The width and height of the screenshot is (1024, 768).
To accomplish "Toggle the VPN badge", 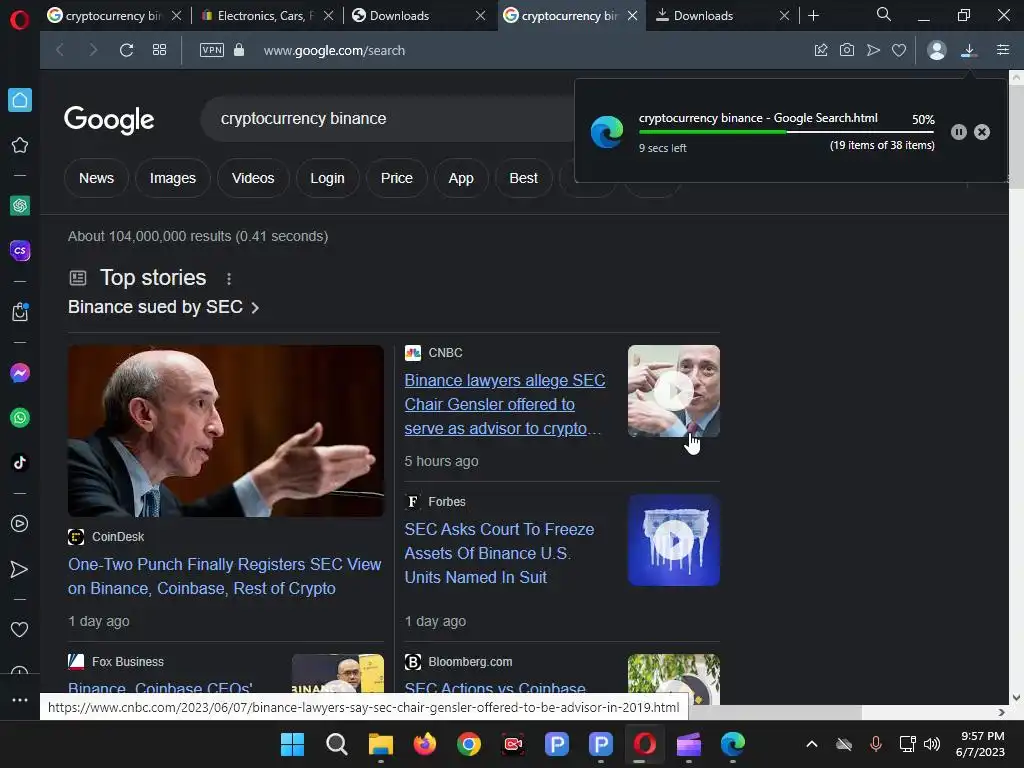I will (x=212, y=50).
